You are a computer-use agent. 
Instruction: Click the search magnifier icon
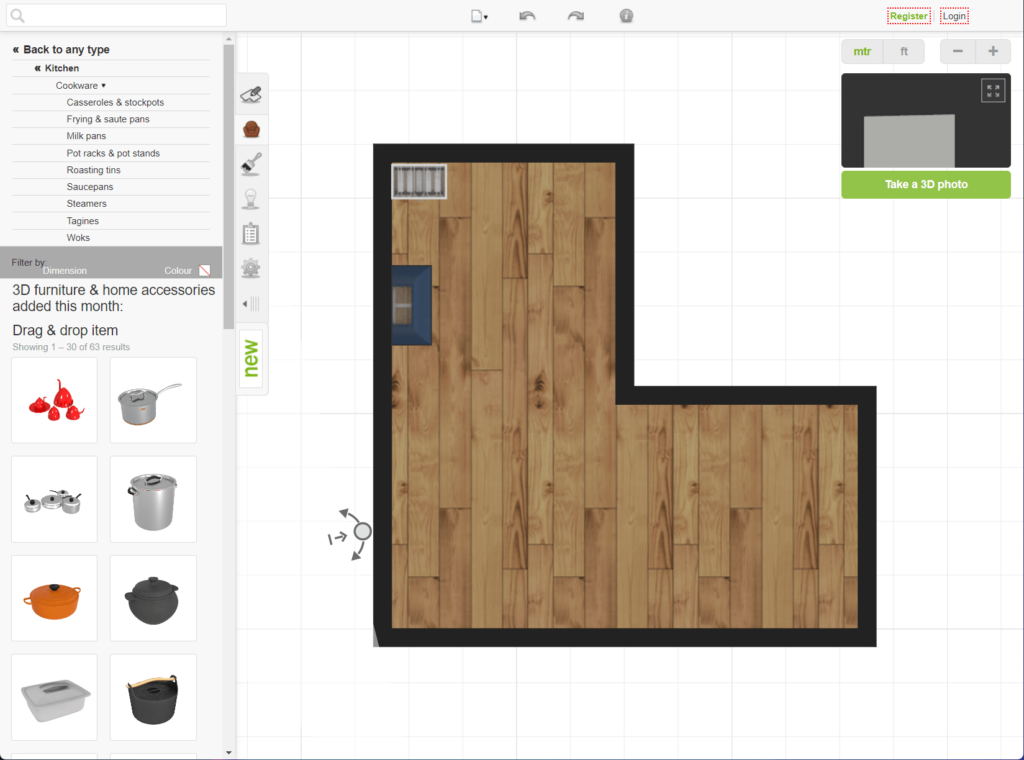click(18, 16)
